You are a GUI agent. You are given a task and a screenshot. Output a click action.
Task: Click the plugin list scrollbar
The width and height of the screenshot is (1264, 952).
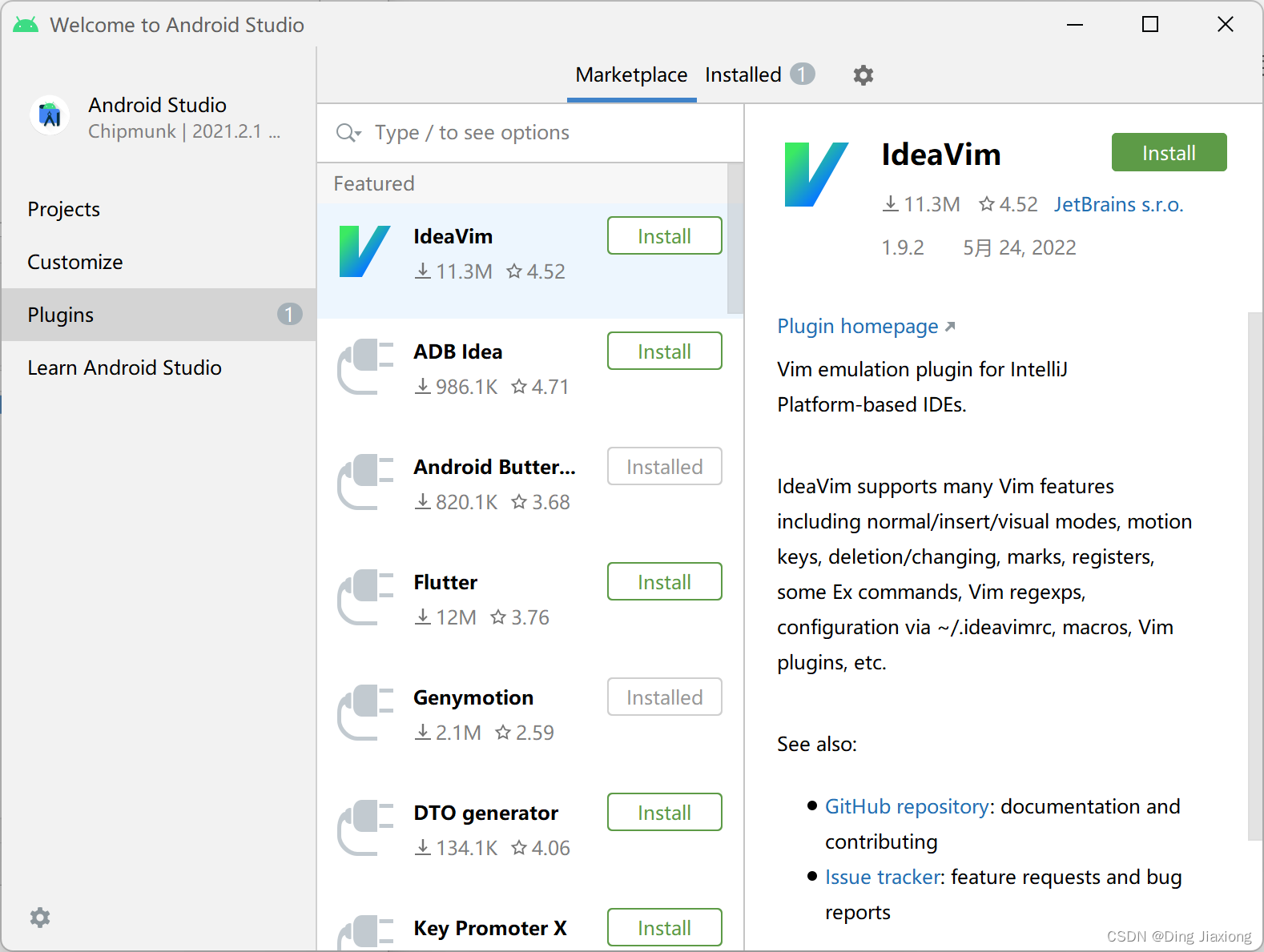pos(735,239)
